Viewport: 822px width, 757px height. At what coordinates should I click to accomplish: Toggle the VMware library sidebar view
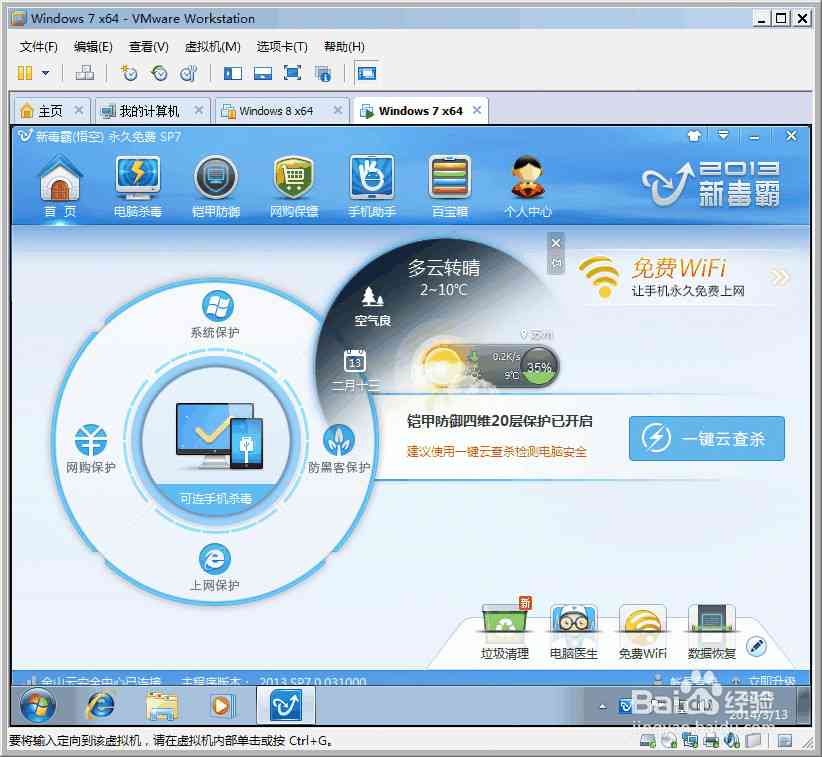click(x=232, y=73)
